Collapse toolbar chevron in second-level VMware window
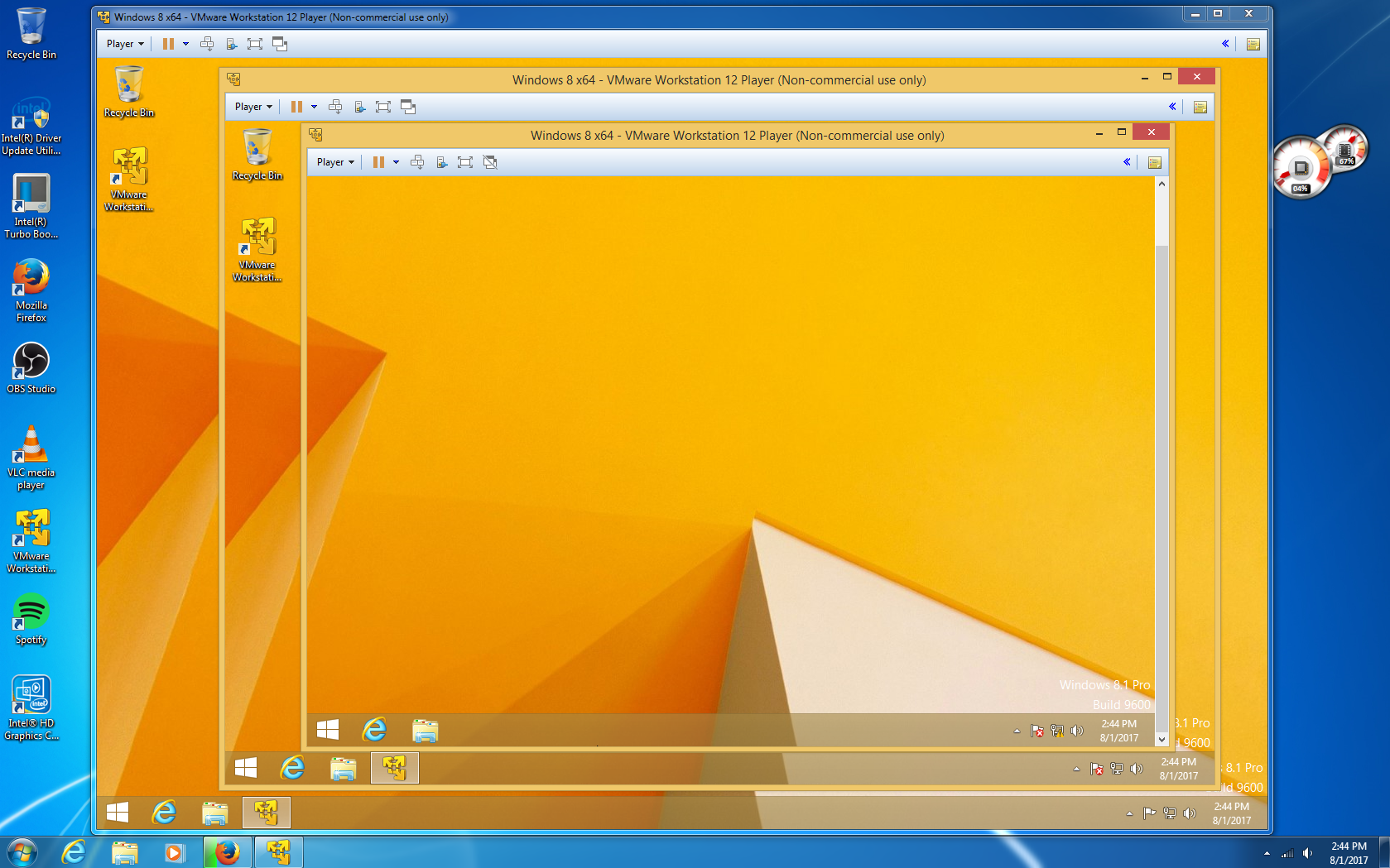The width and height of the screenshot is (1390, 868). pyautogui.click(x=1172, y=107)
